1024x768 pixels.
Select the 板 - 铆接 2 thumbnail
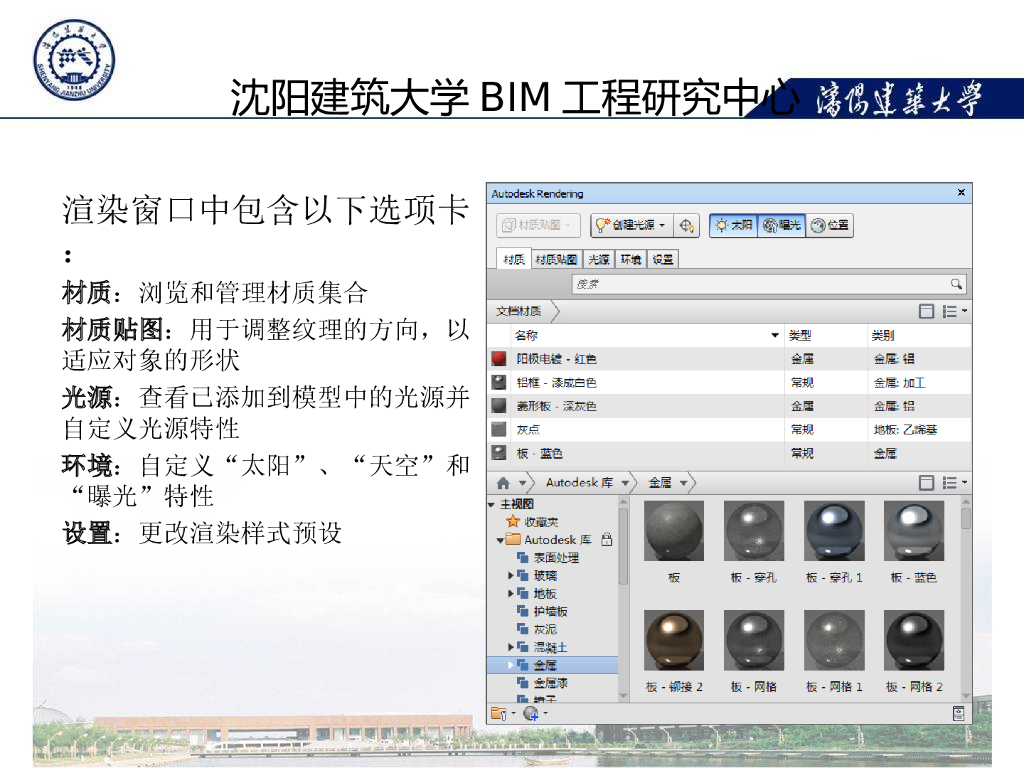pyautogui.click(x=673, y=640)
